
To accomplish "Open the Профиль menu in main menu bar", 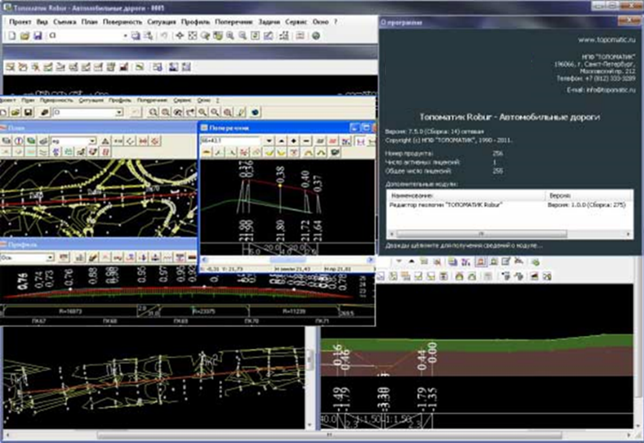I will pos(196,22).
